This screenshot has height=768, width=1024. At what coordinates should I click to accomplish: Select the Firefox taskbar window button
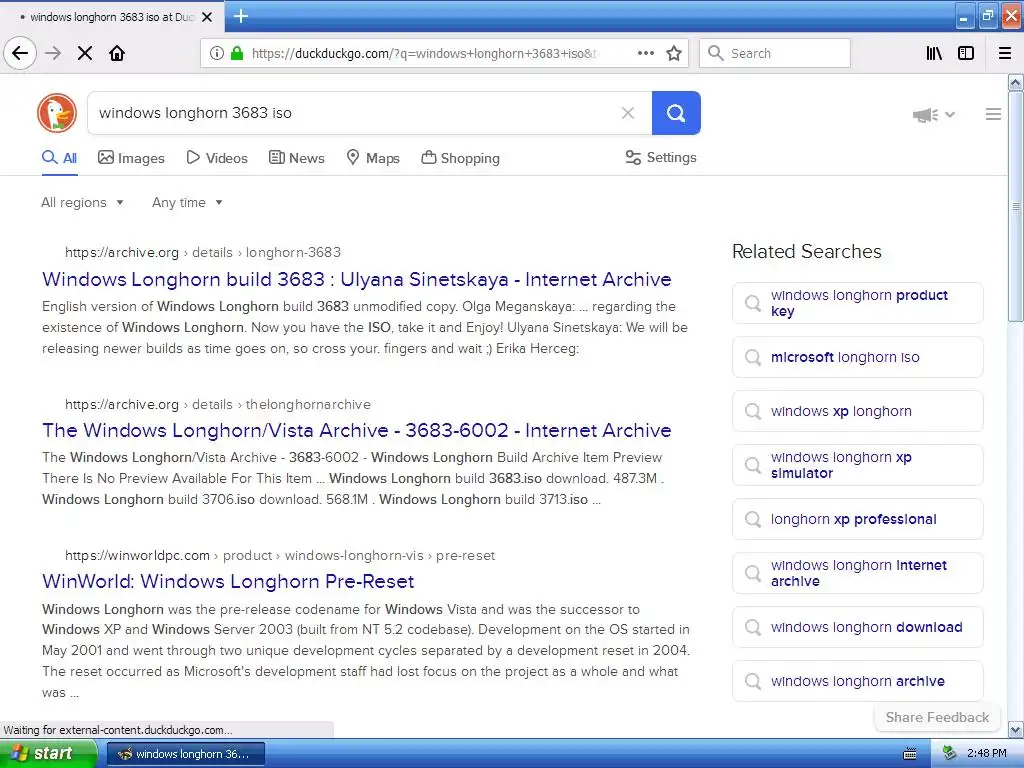pyautogui.click(x=185, y=754)
